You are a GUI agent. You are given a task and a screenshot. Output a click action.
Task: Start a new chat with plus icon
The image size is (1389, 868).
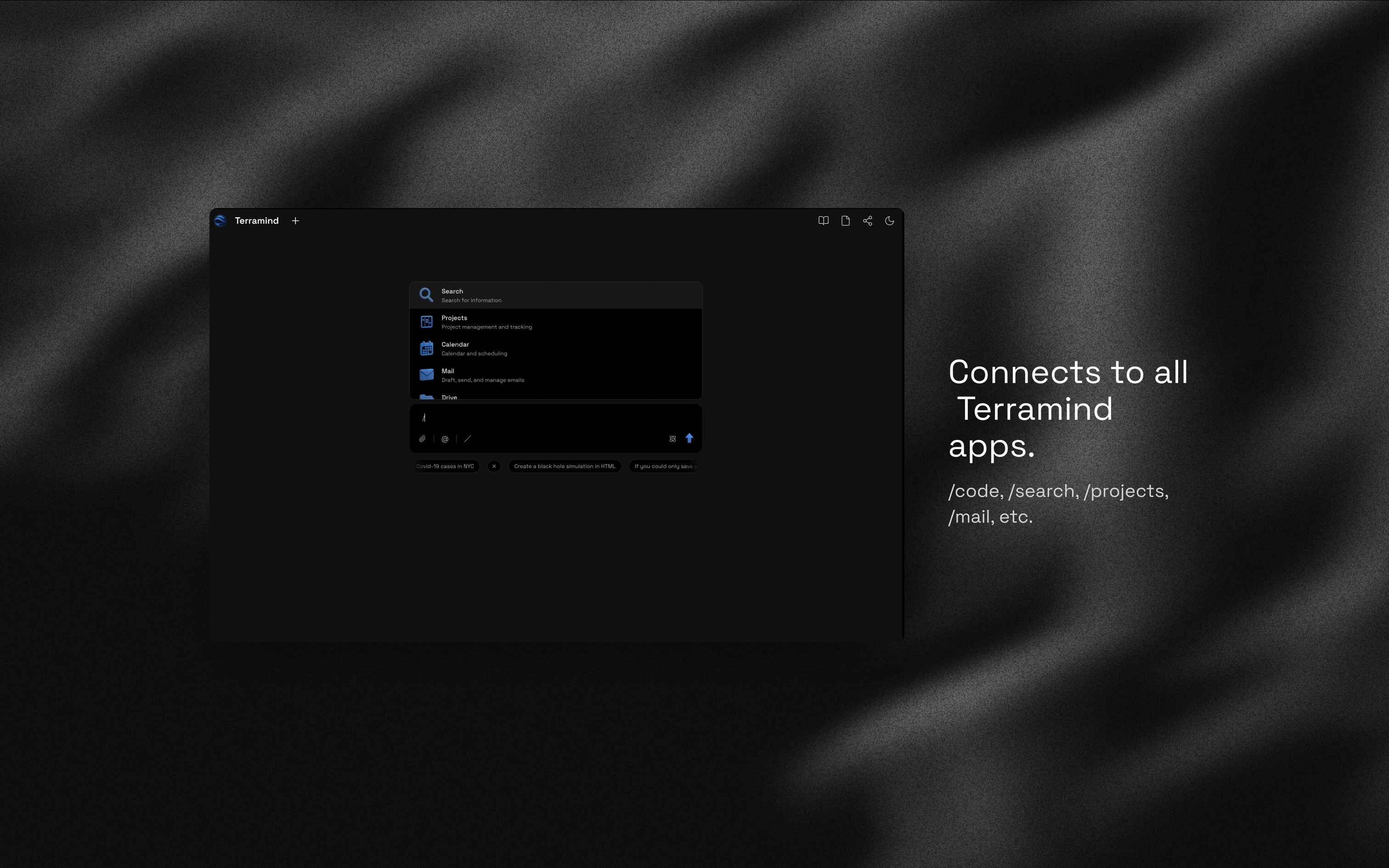(x=295, y=221)
